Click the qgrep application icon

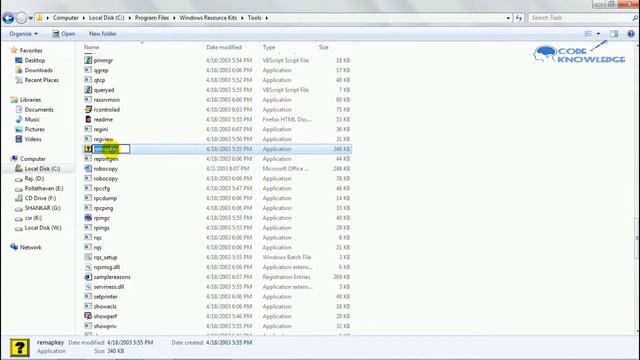point(88,70)
